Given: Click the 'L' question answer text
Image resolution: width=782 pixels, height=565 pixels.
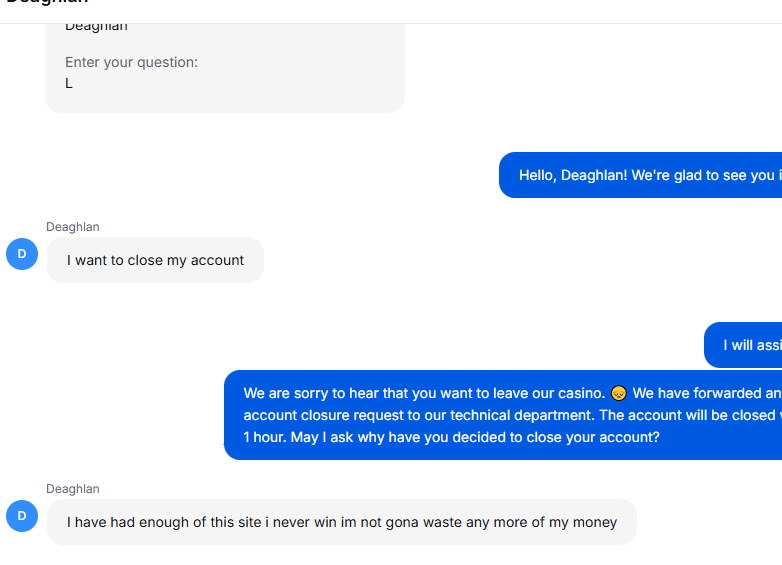Looking at the screenshot, I should tap(69, 83).
